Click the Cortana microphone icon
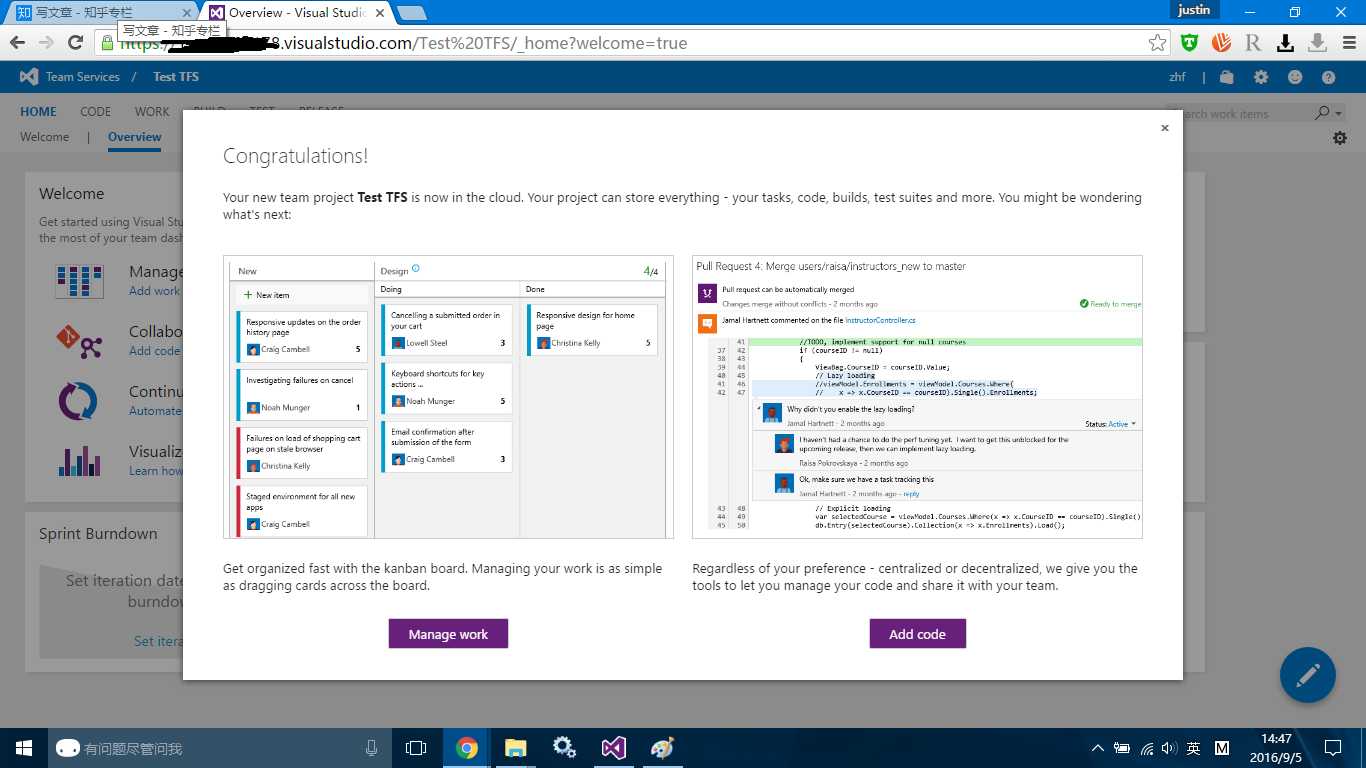 [371, 748]
